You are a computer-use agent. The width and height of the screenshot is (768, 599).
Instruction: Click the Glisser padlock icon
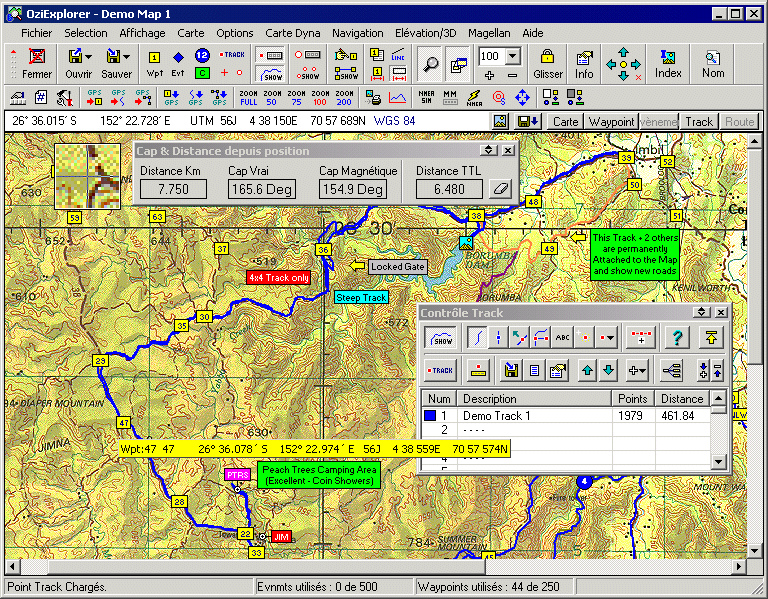pos(547,57)
